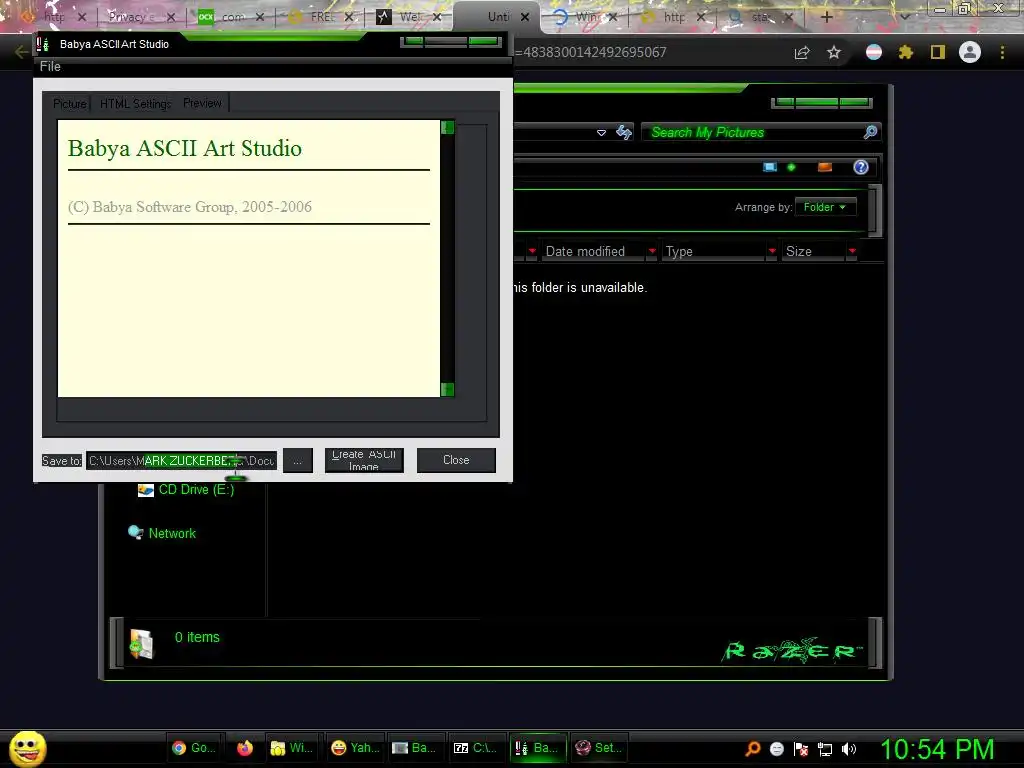Switch to the HTML Settings tab
Viewport: 1024px width, 768px height.
135,103
